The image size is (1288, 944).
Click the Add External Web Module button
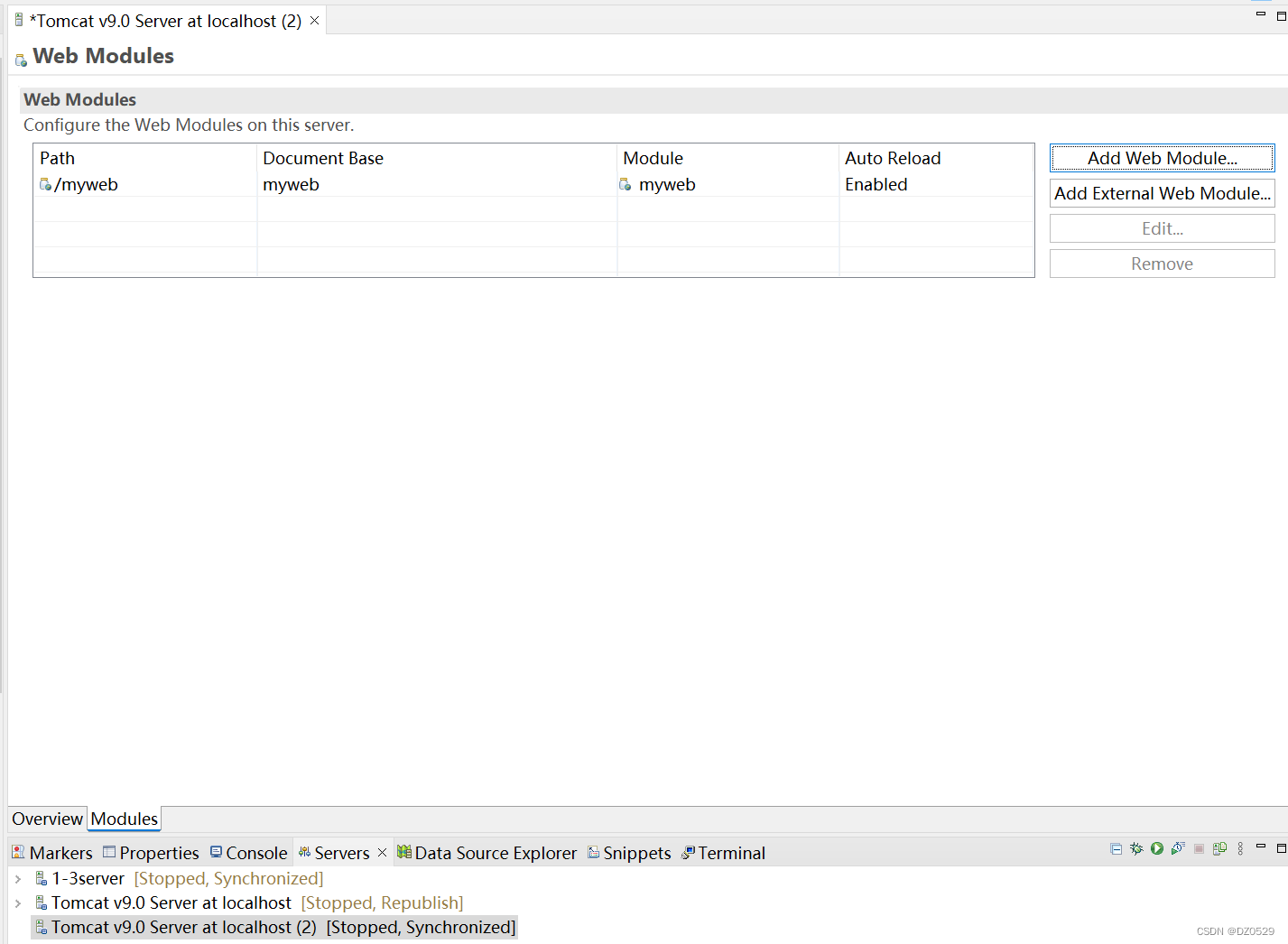(x=1162, y=192)
